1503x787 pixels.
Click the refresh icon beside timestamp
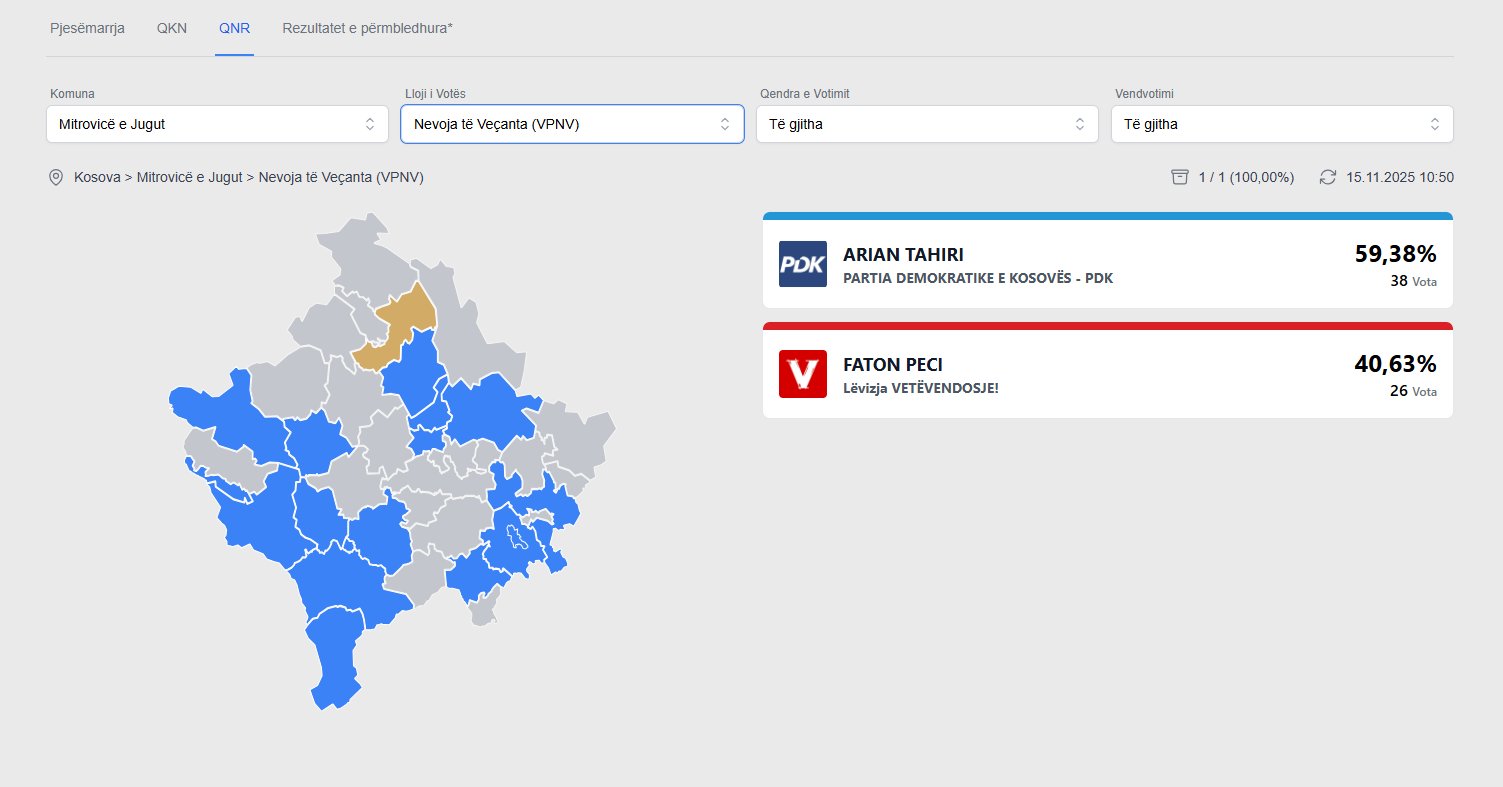1327,177
